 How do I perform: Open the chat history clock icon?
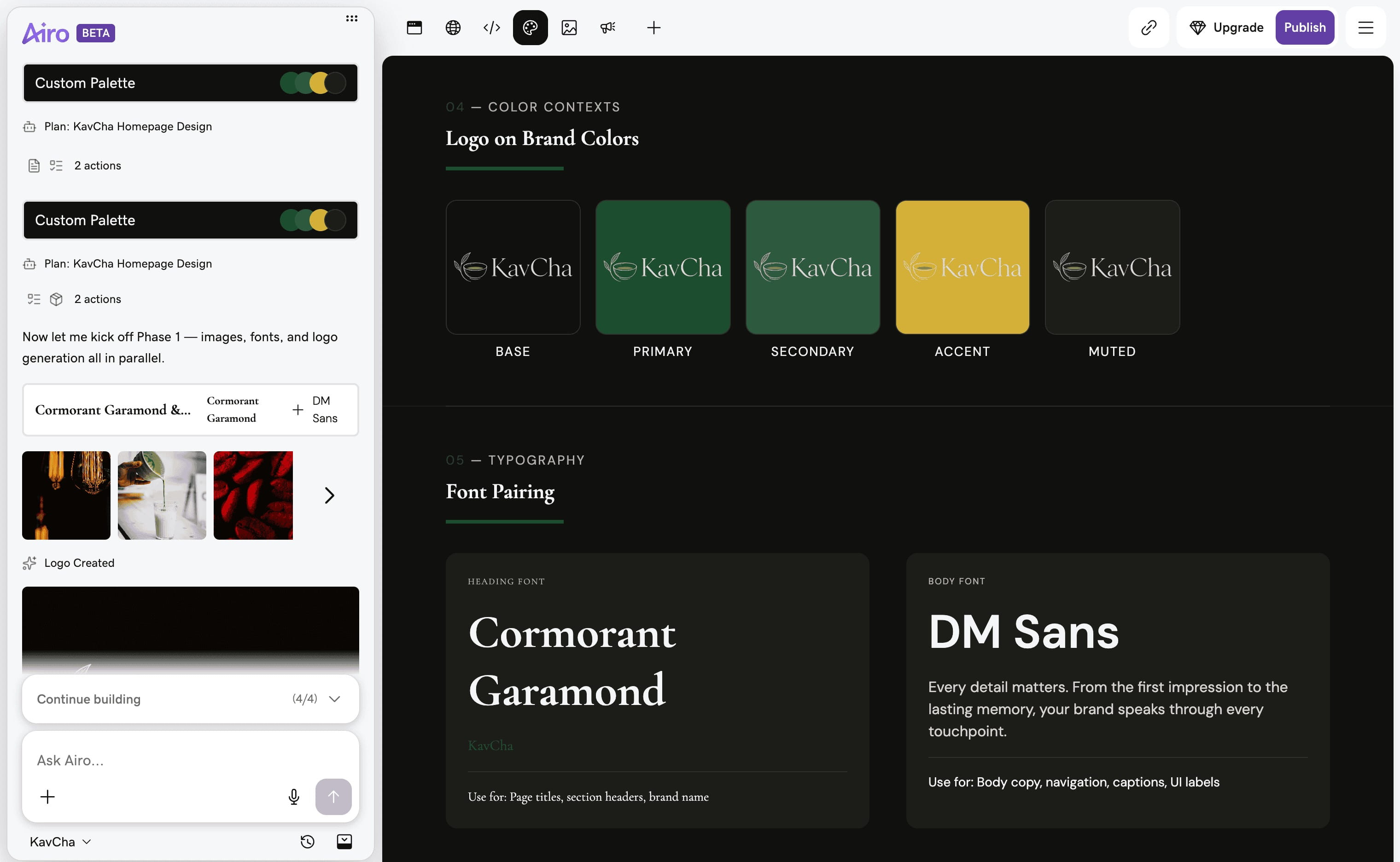pos(307,841)
